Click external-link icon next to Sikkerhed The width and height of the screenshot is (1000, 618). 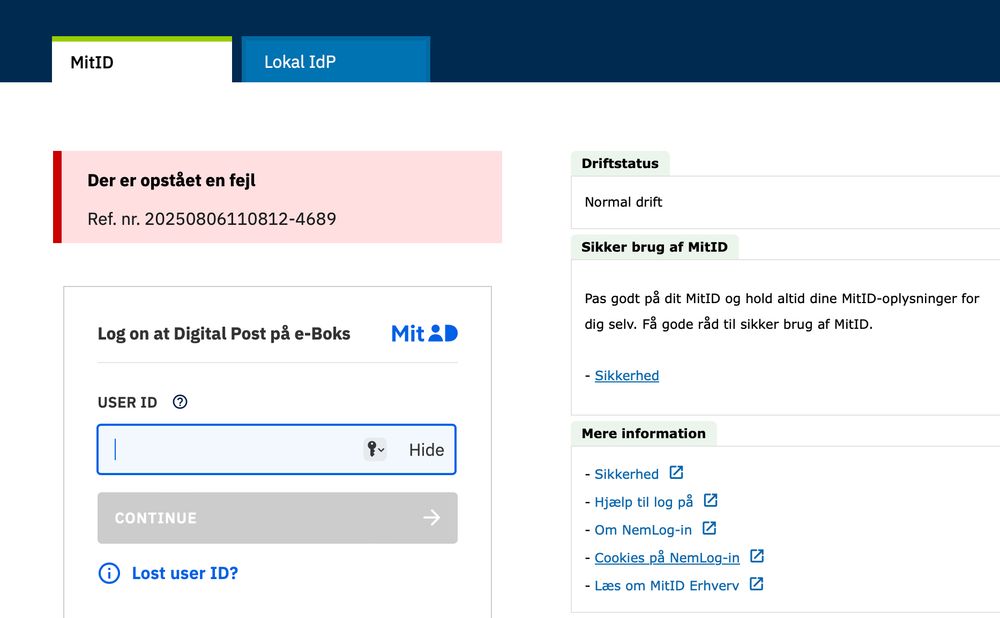click(676, 473)
